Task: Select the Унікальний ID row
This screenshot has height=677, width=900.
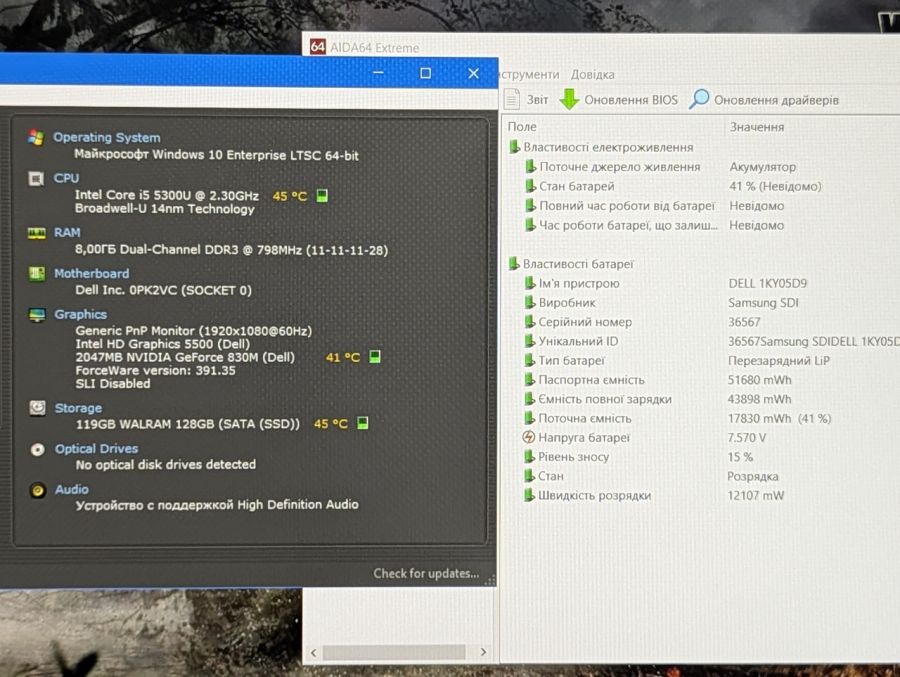Action: [712, 341]
